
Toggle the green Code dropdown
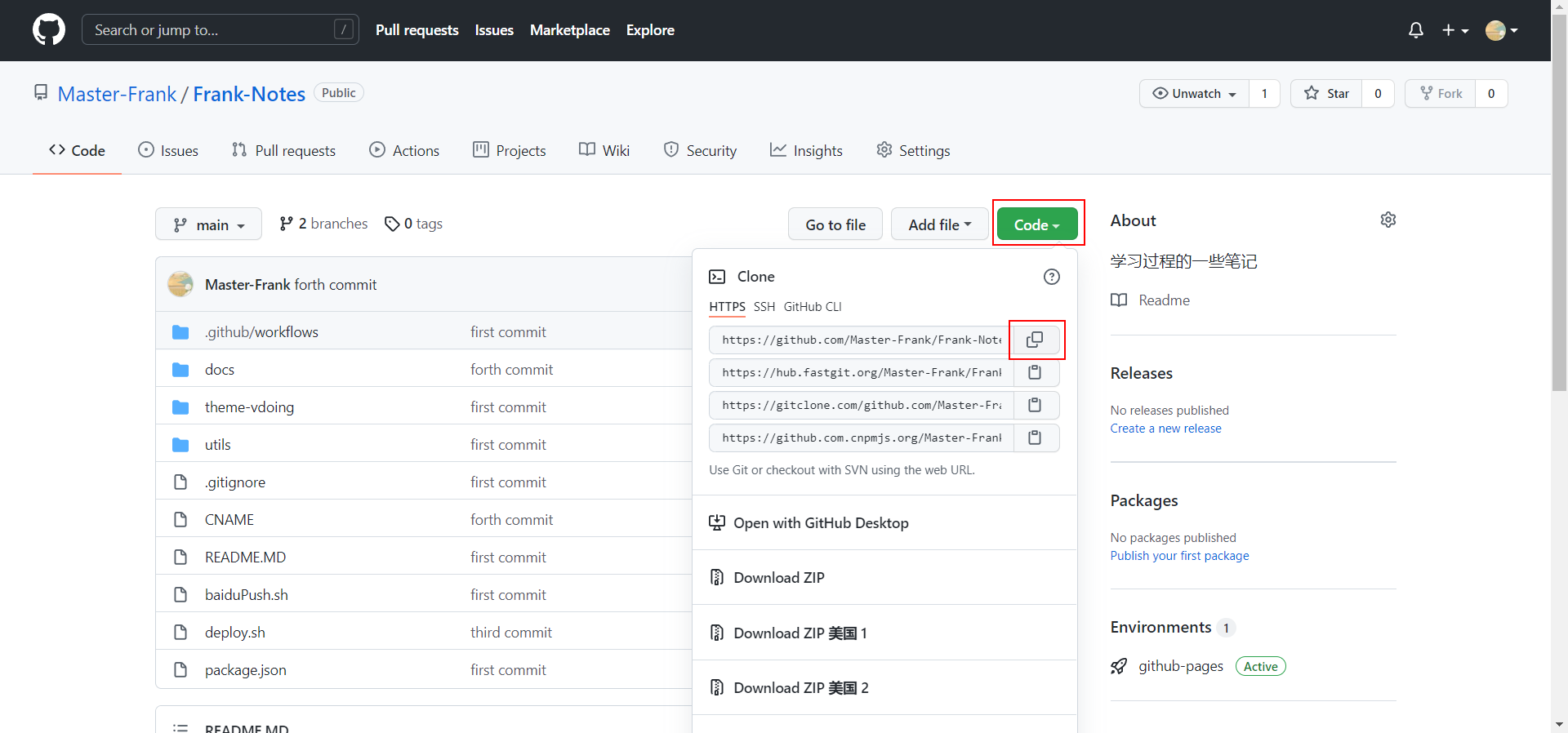1037,224
